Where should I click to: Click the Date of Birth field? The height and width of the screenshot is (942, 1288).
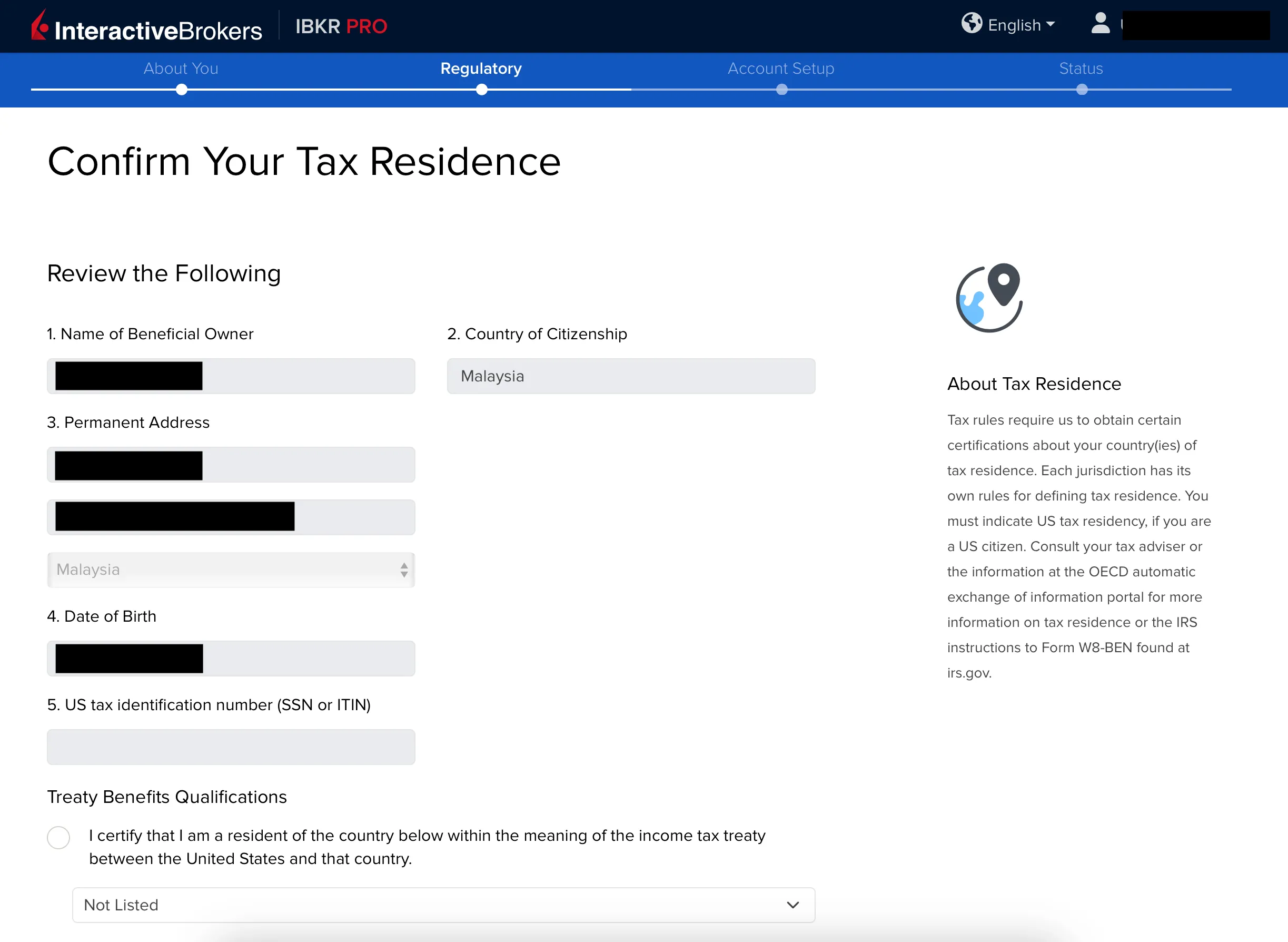click(231, 659)
